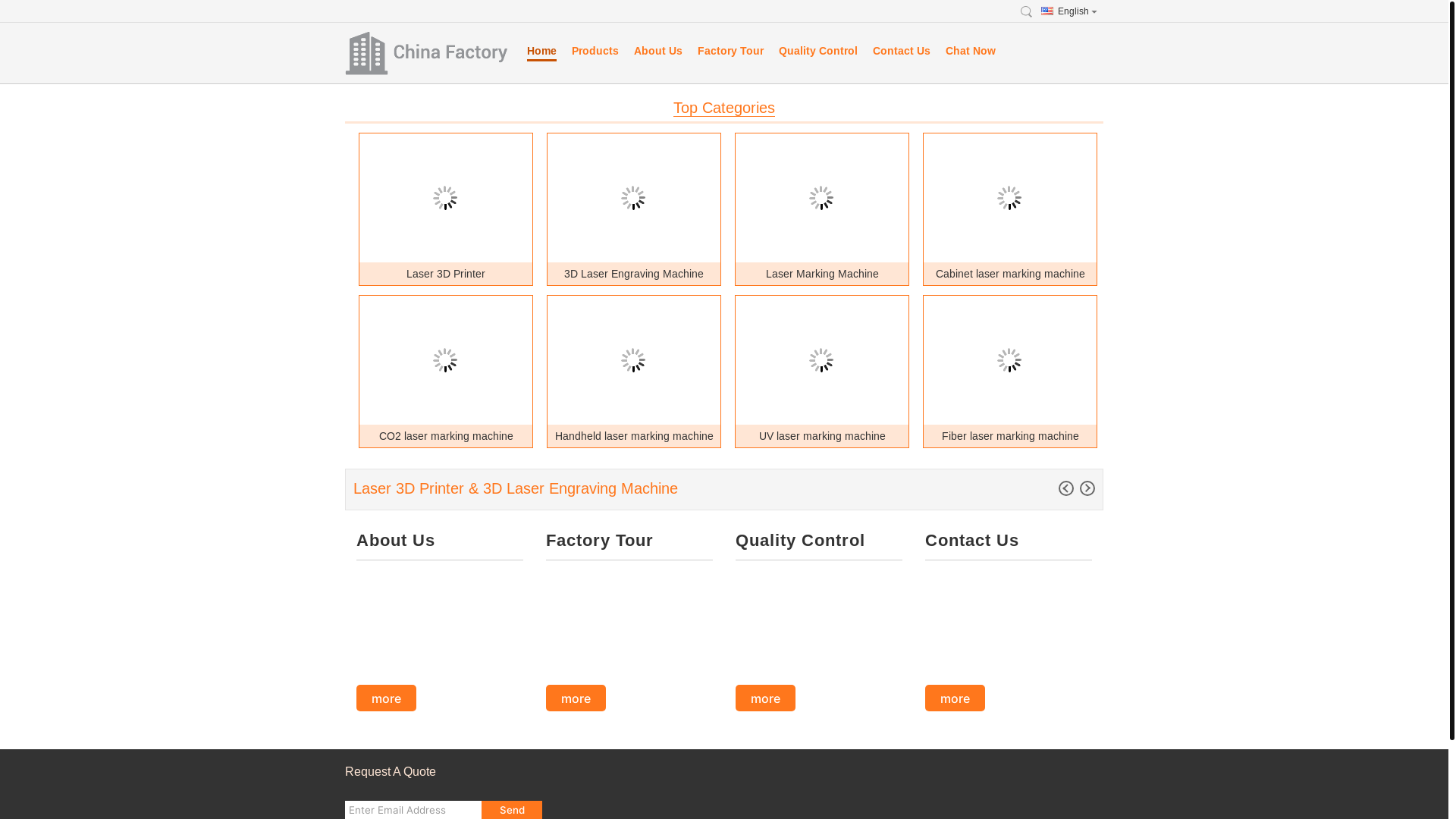This screenshot has width=1456, height=819.
Task: Open the Fiber laser marking machine thumbnail
Action: [1010, 360]
